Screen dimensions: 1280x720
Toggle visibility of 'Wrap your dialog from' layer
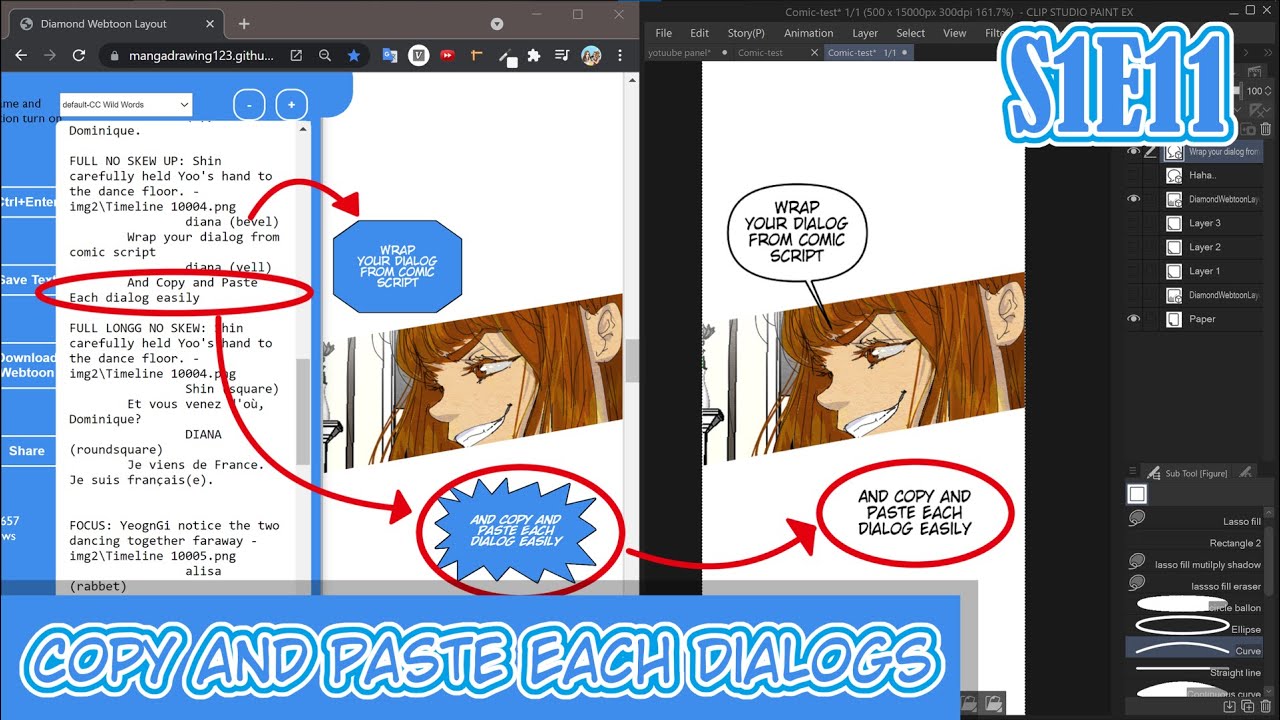(x=1133, y=152)
